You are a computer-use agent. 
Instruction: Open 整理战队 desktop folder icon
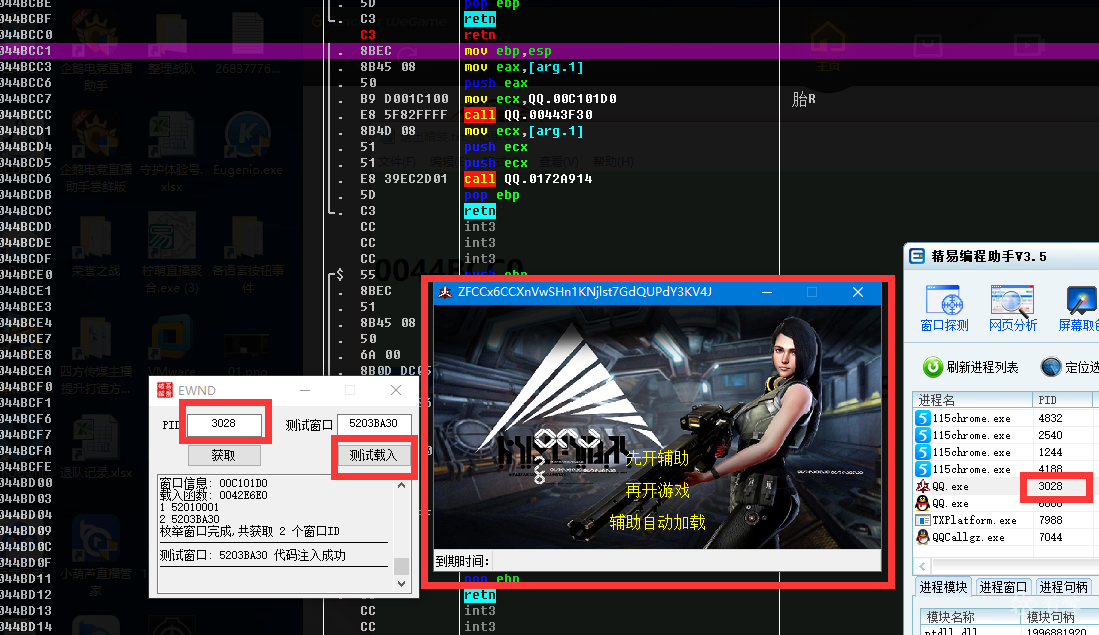coord(172,42)
